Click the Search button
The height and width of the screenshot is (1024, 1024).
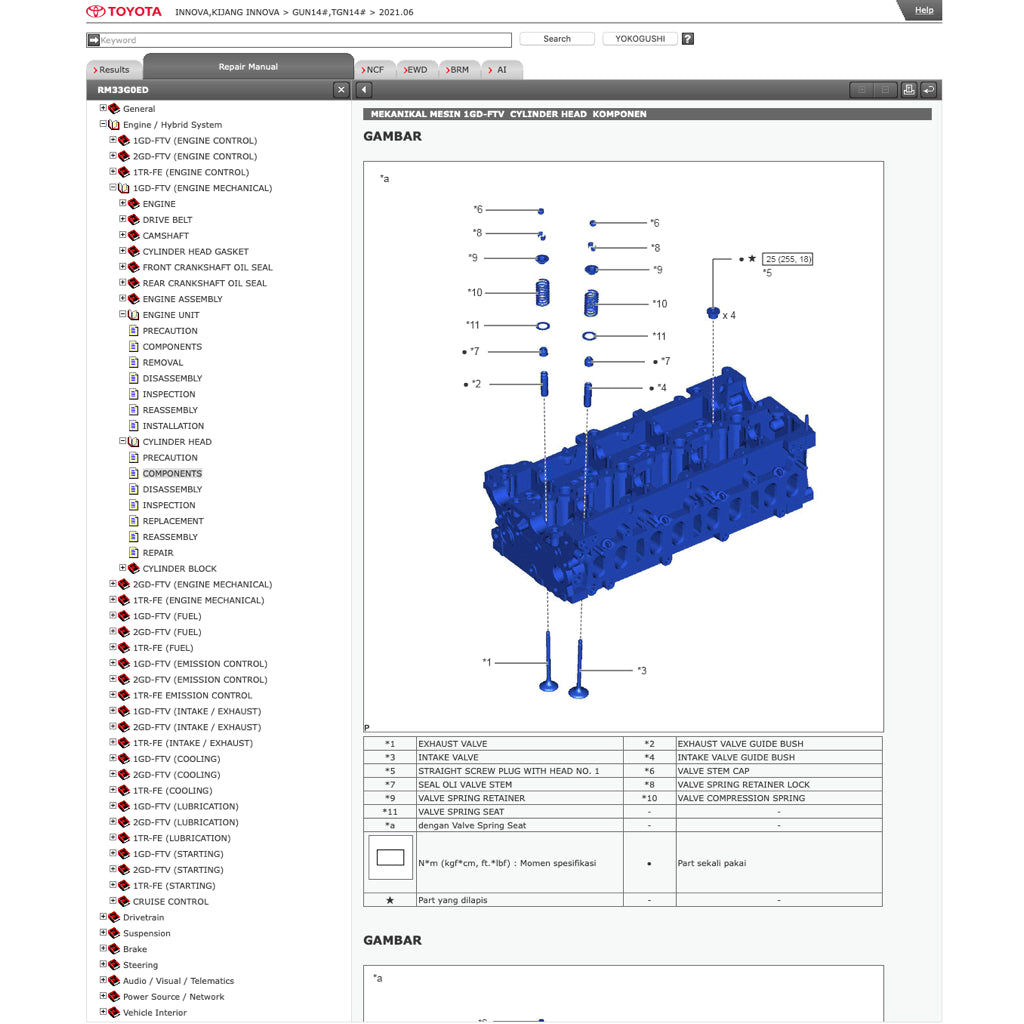click(x=556, y=39)
